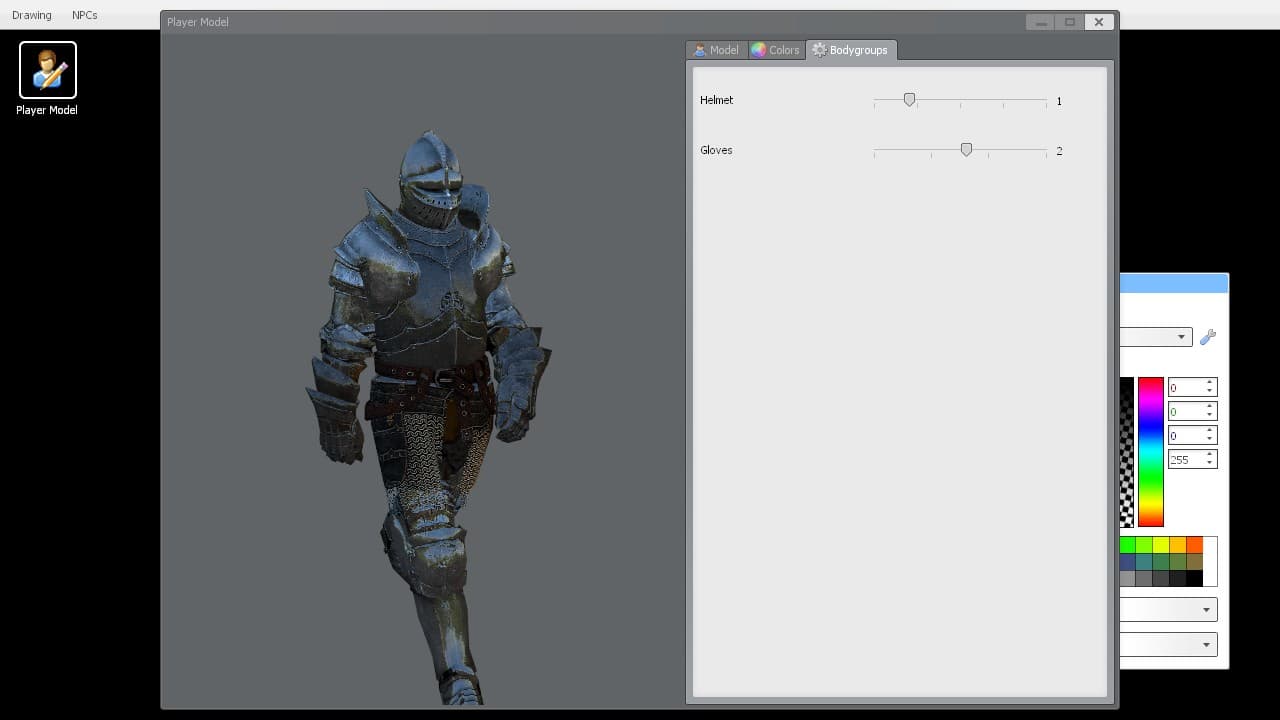Switch to the Model tab
This screenshot has width=1280, height=720.
(x=716, y=50)
